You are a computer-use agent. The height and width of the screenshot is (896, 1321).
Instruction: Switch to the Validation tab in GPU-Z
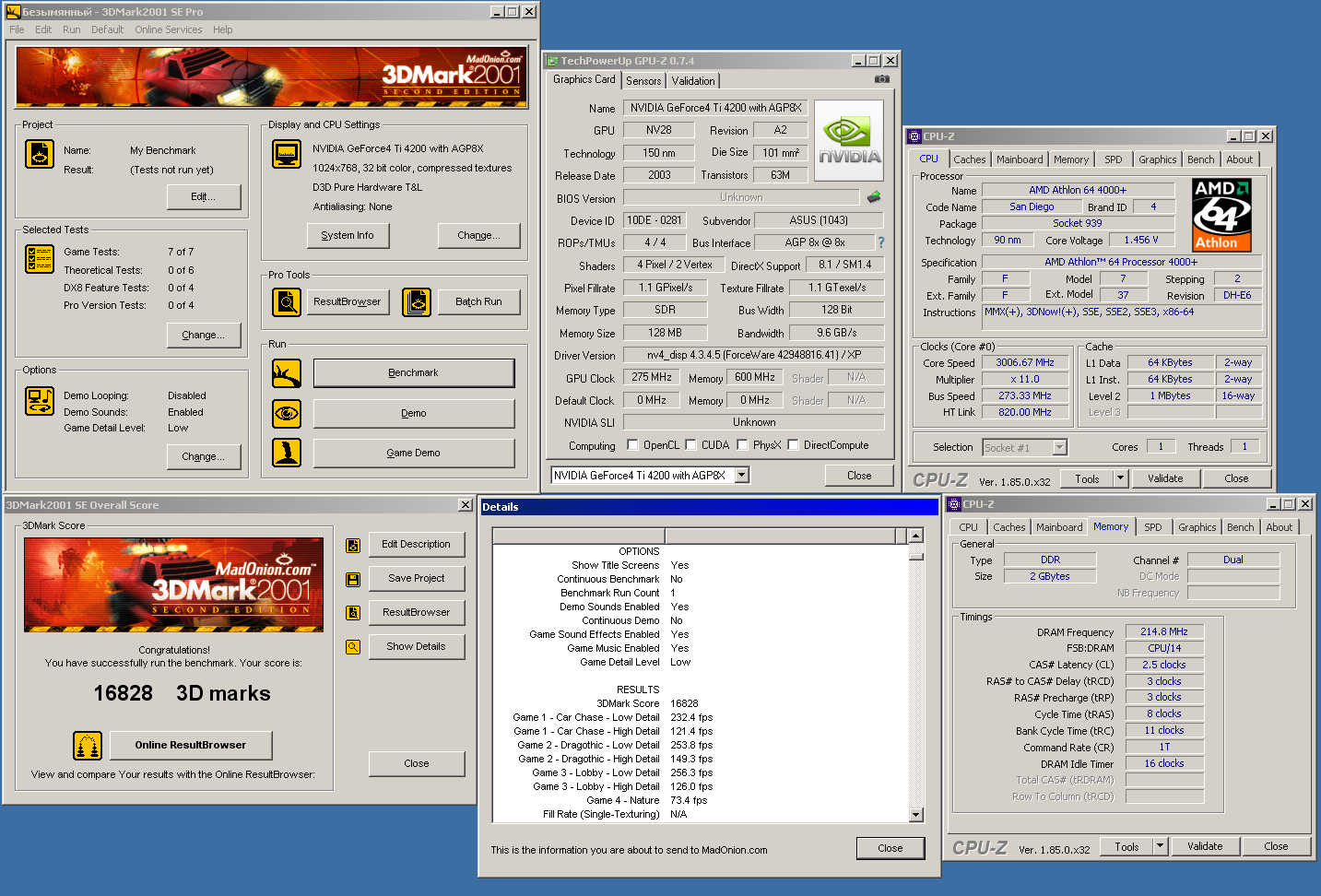coord(693,81)
